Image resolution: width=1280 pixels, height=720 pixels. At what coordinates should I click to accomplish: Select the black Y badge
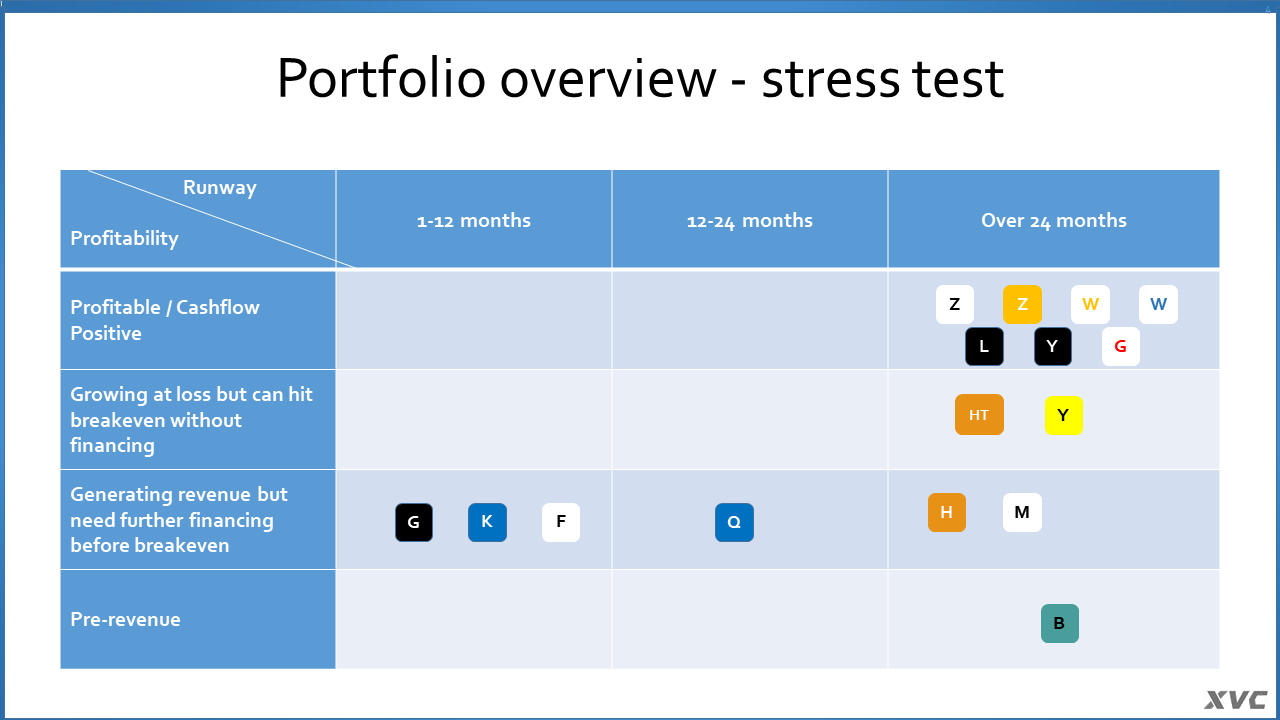click(x=1053, y=347)
